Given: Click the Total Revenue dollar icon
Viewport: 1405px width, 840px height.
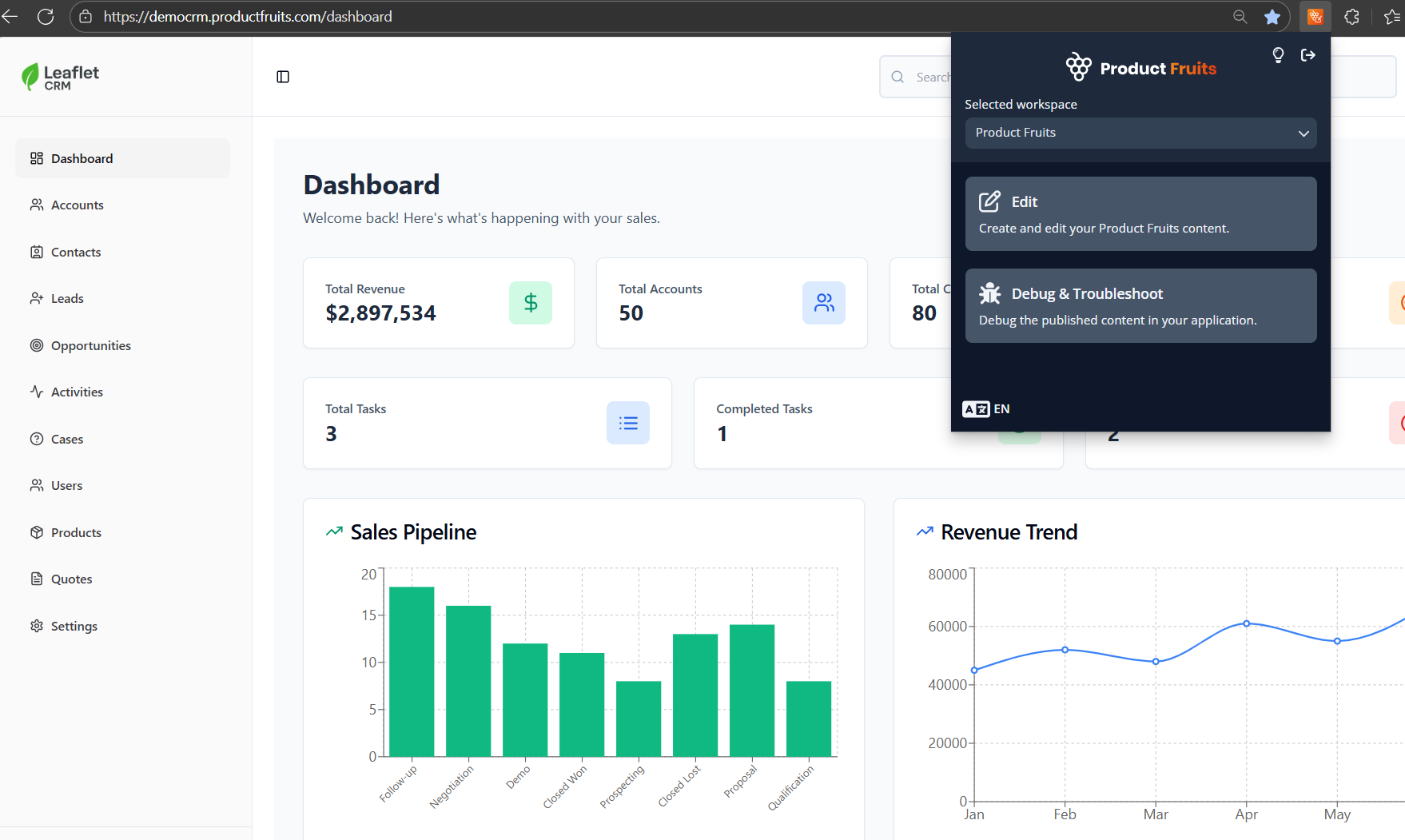Looking at the screenshot, I should click(531, 303).
